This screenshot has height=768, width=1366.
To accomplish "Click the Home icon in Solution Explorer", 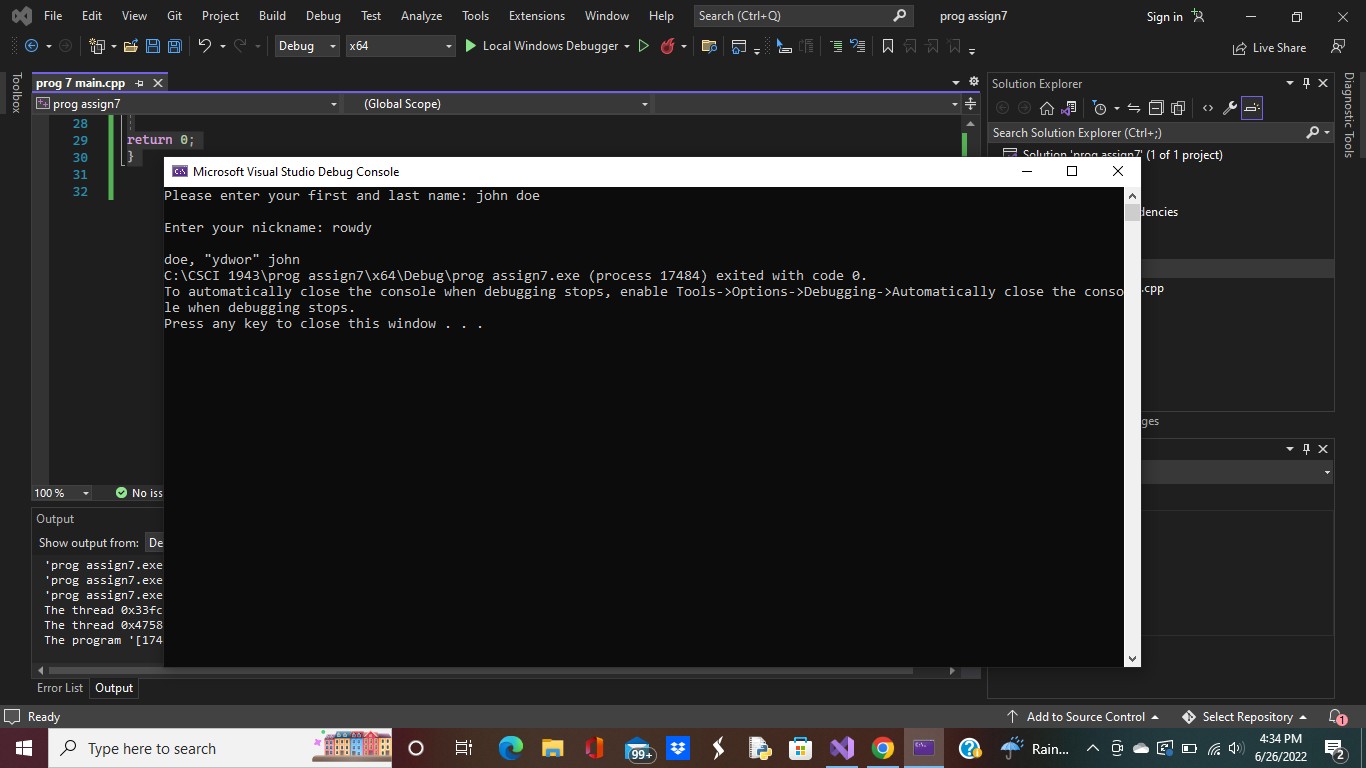I will [1046, 107].
